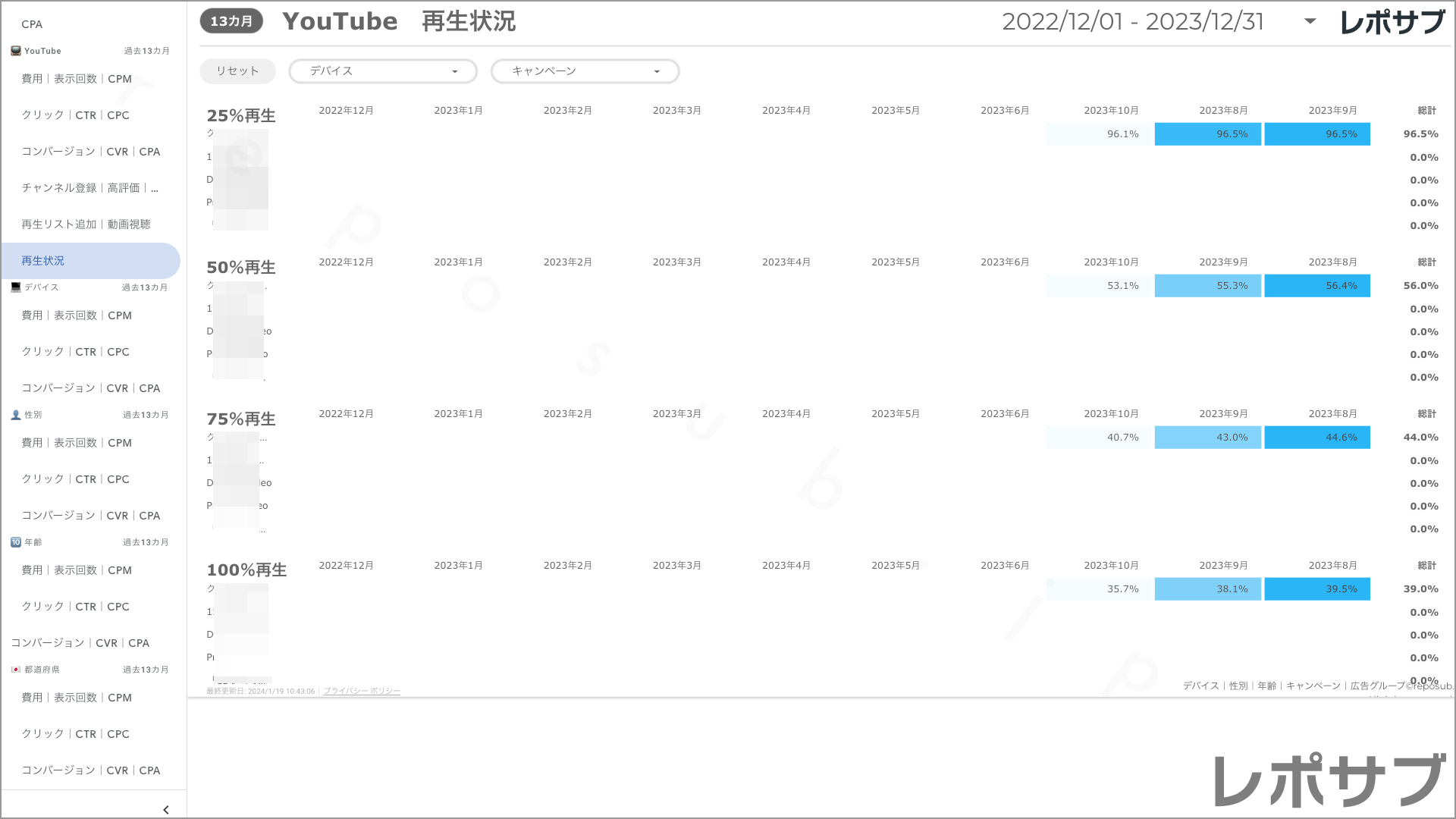Click the YouTube section icon in sidebar
Image resolution: width=1456 pixels, height=819 pixels.
[x=14, y=51]
